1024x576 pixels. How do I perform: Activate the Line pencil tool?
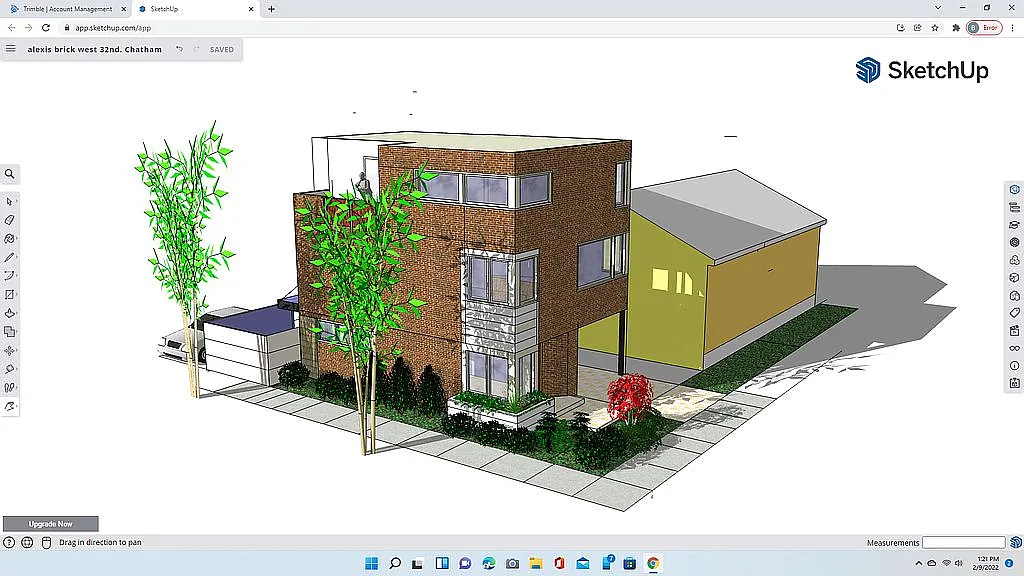coord(10,257)
